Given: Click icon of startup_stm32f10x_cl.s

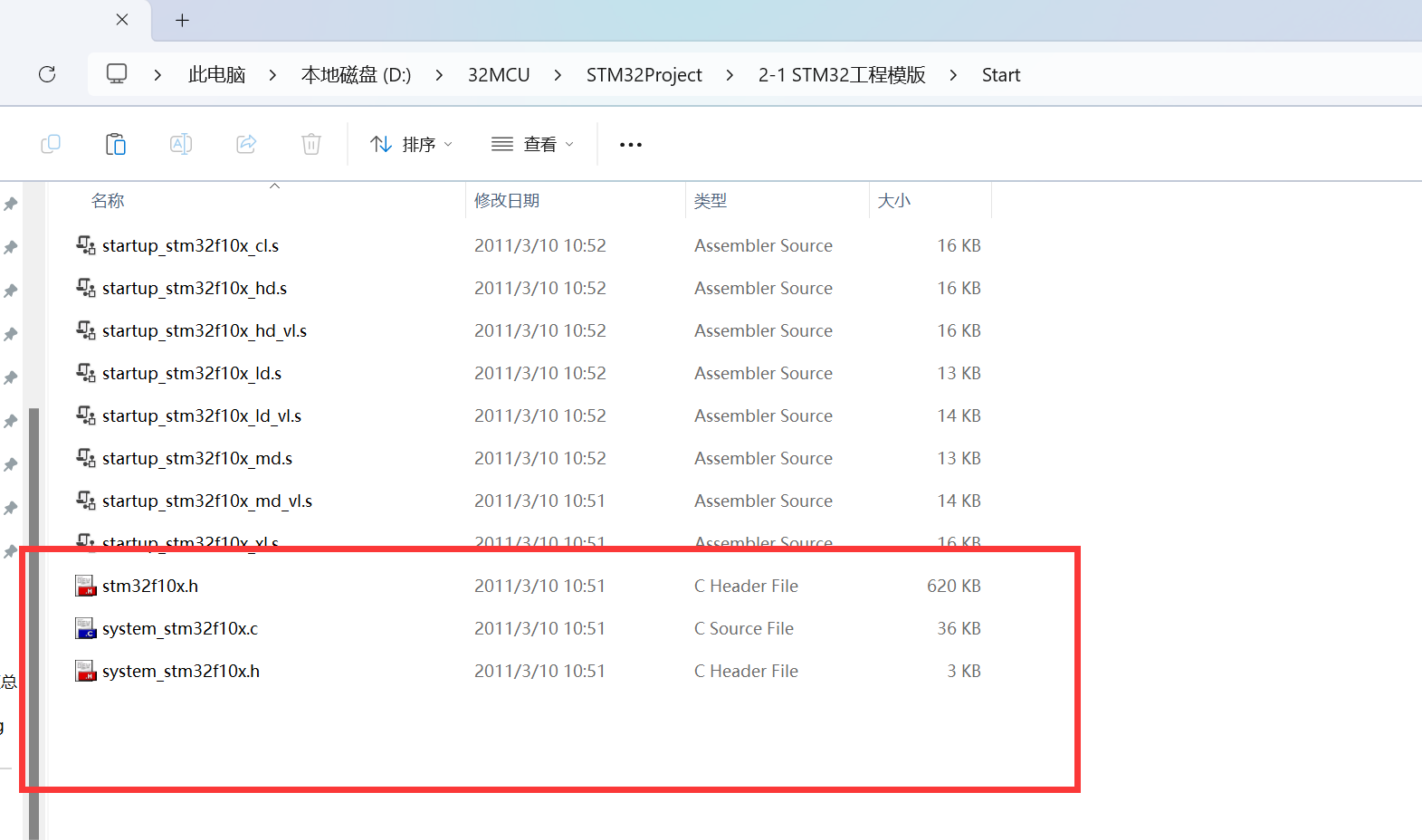Looking at the screenshot, I should (x=86, y=245).
